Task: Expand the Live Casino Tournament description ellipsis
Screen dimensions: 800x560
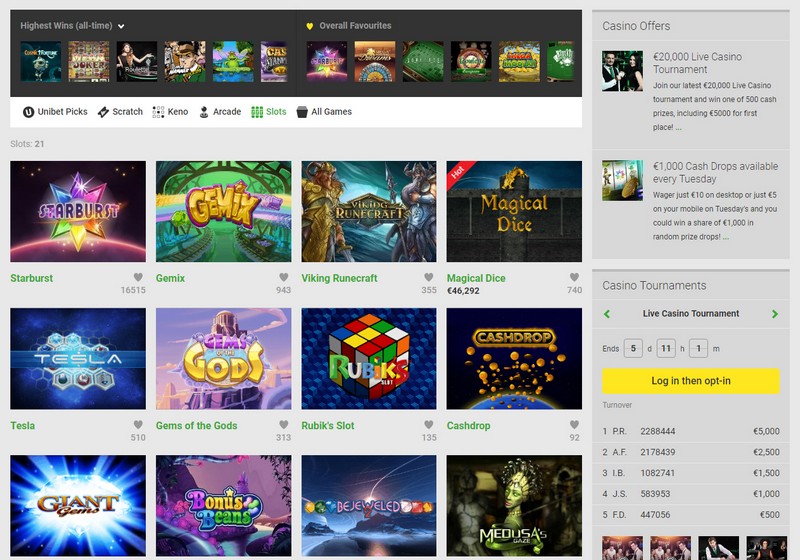Action: coord(679,128)
